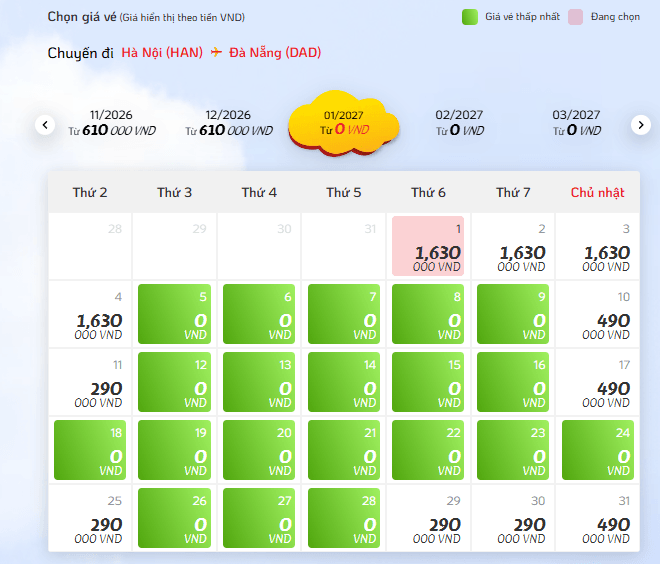Click the orange airplane icon between cities
The width and height of the screenshot is (660, 564).
tap(216, 52)
